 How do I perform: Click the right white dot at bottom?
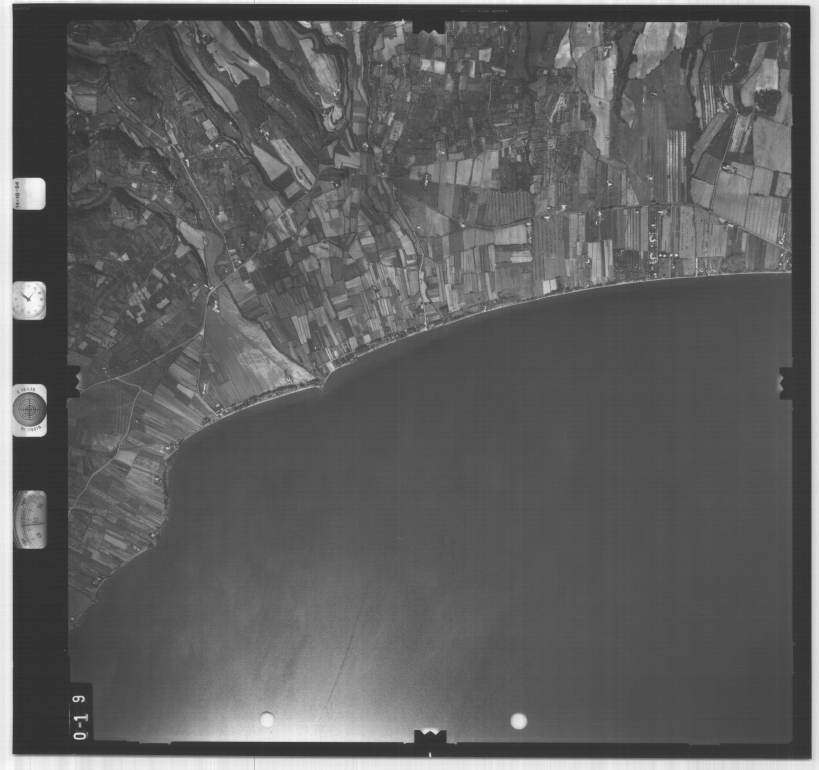point(518,720)
